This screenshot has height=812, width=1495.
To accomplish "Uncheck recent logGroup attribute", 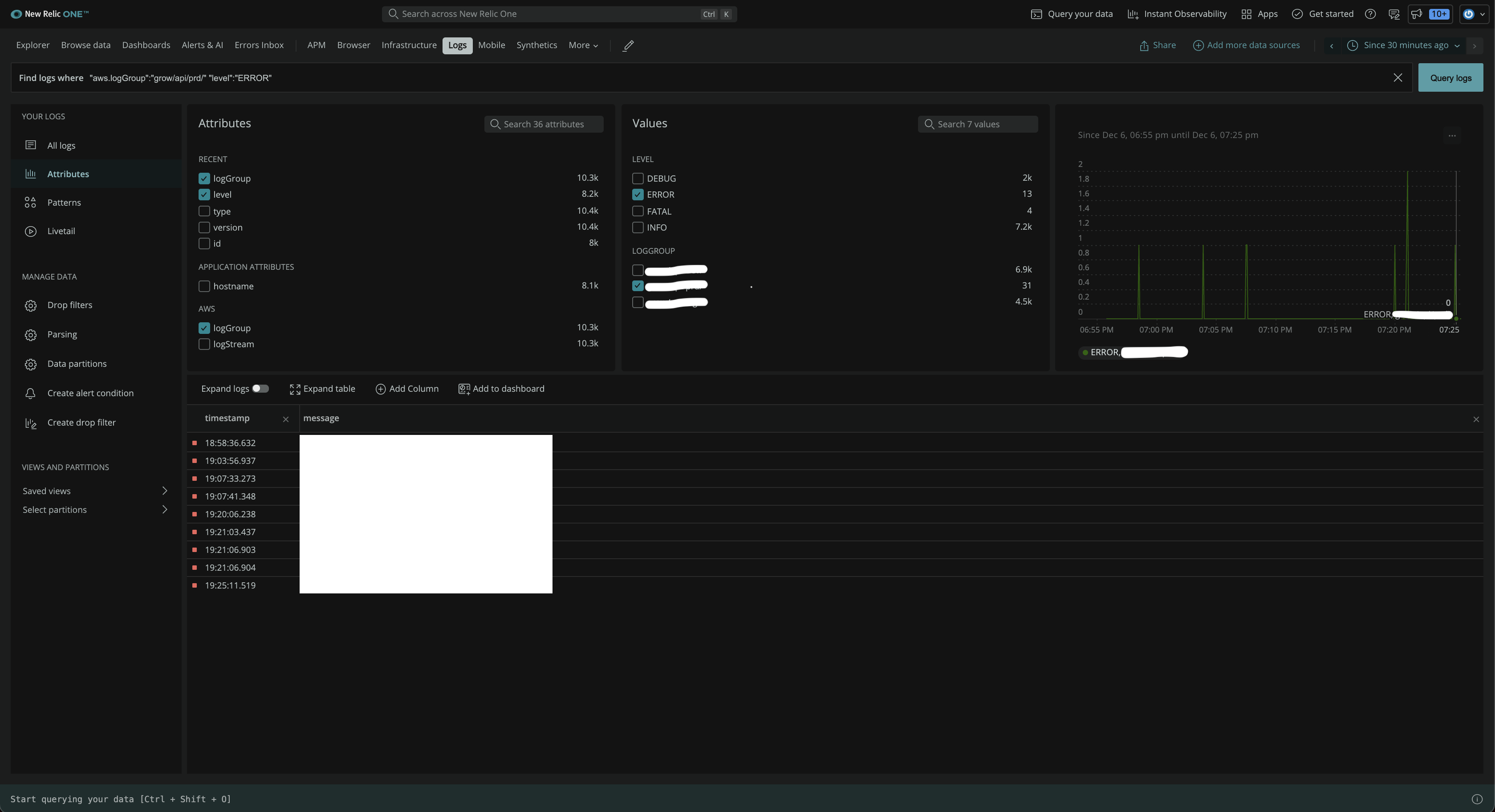I will click(x=204, y=179).
